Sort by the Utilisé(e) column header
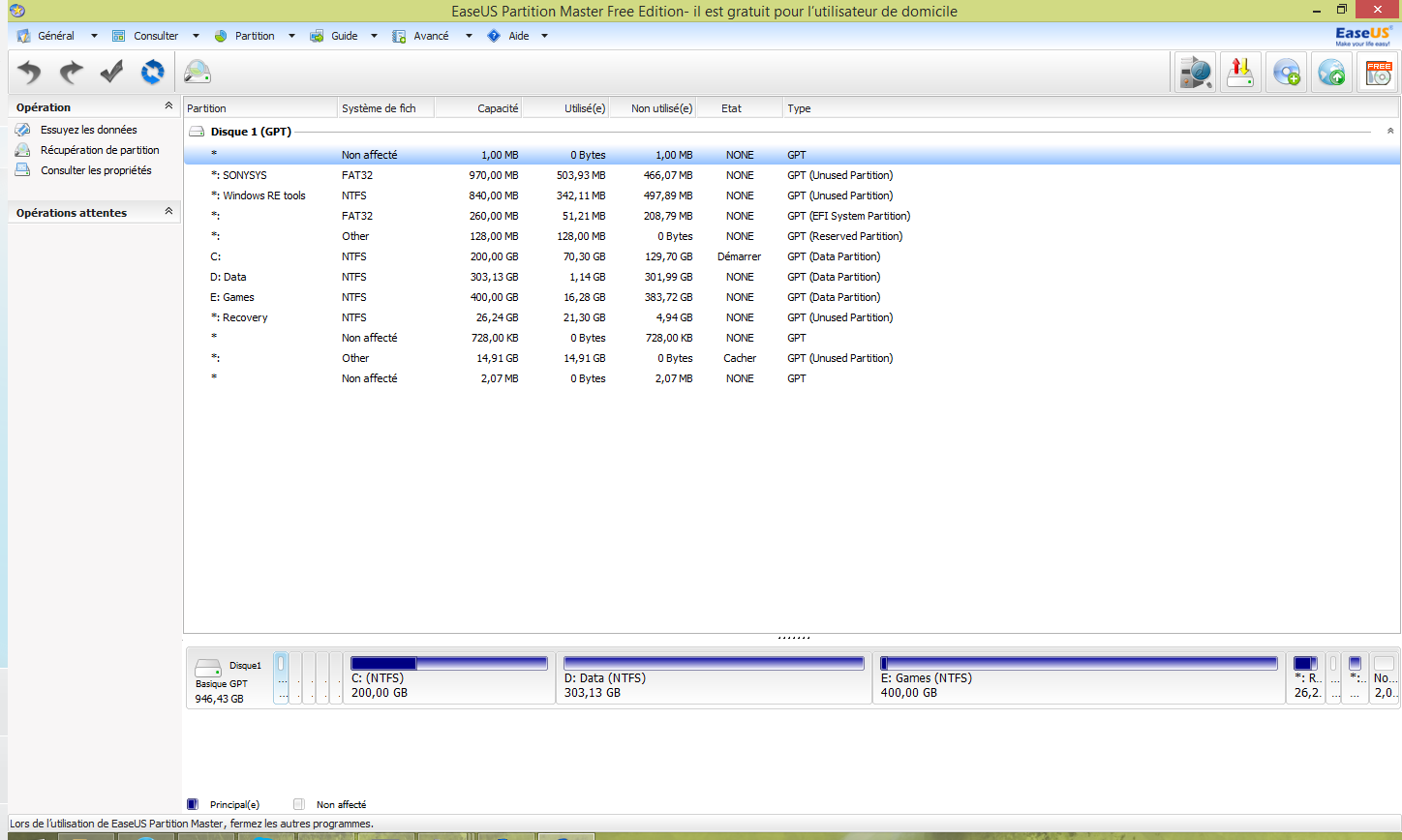The height and width of the screenshot is (840, 1402). point(565,108)
